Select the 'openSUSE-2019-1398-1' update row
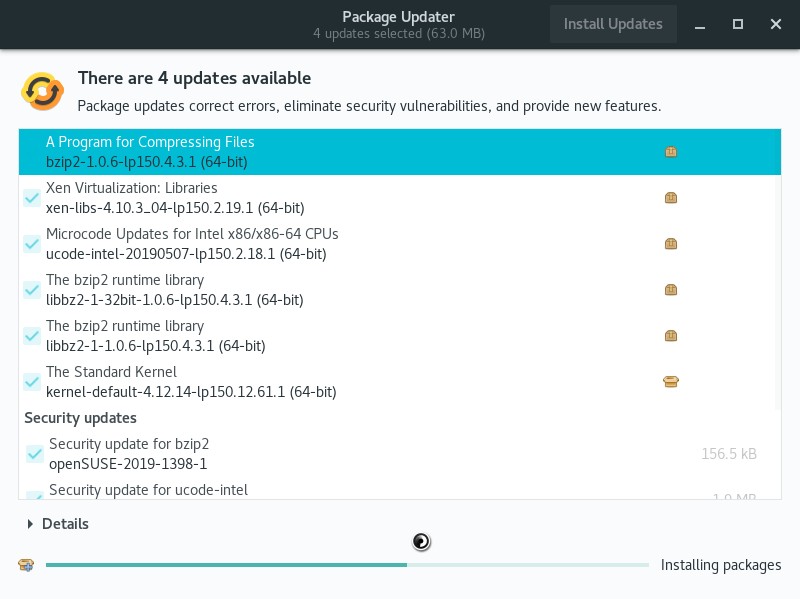 pyautogui.click(x=400, y=454)
